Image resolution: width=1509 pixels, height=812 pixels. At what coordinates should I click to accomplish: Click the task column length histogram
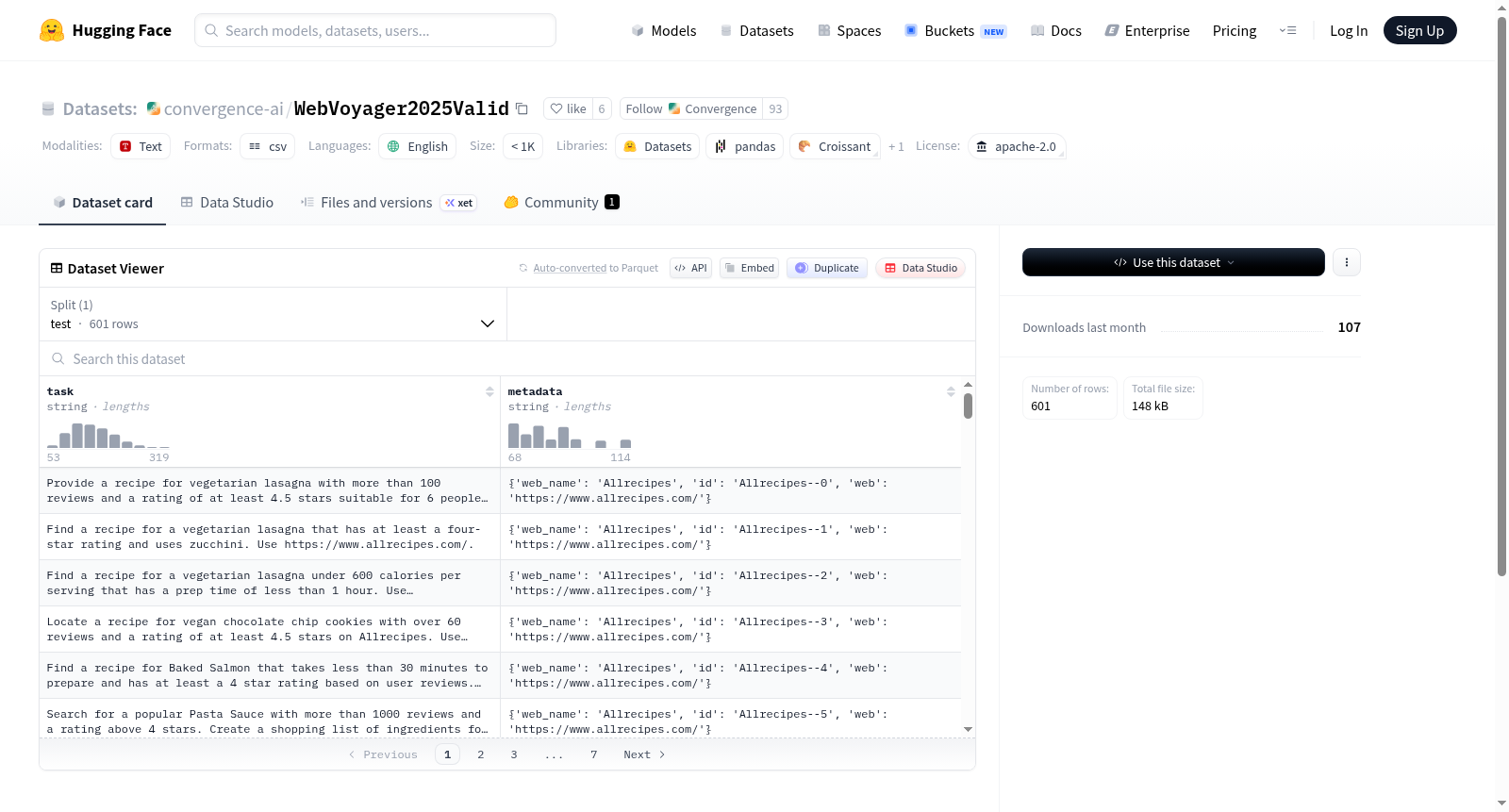108,435
